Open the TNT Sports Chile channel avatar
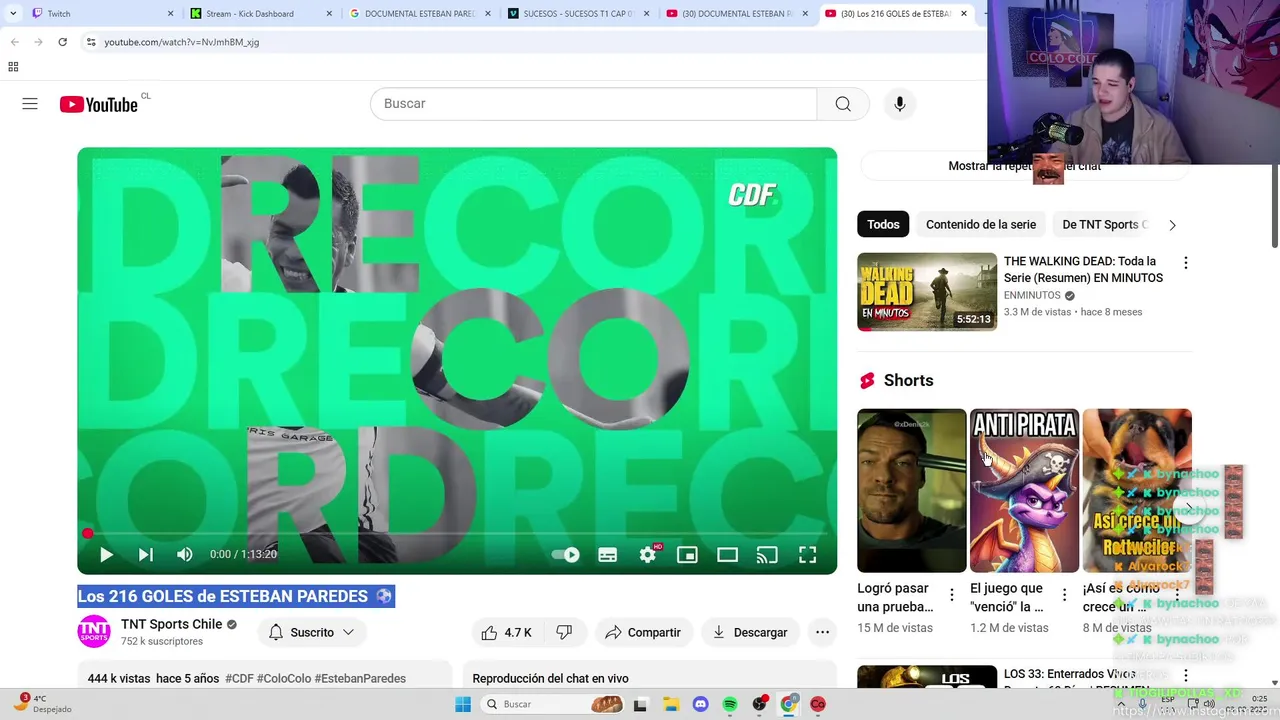 [94, 632]
